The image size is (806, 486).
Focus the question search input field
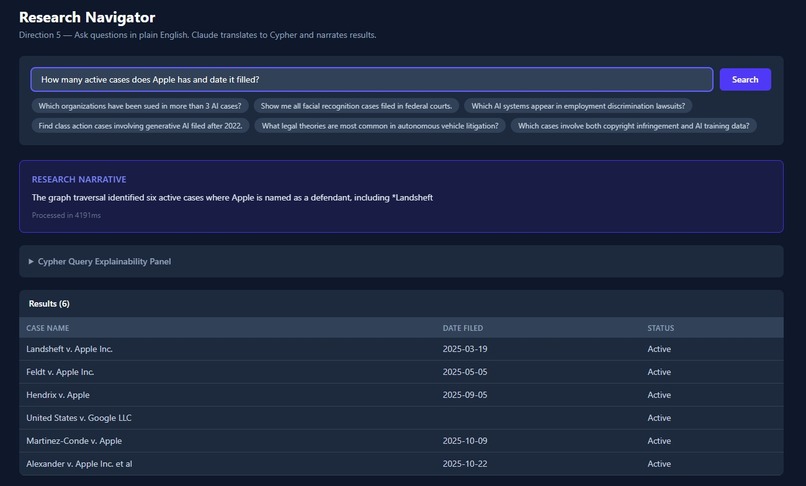point(372,79)
